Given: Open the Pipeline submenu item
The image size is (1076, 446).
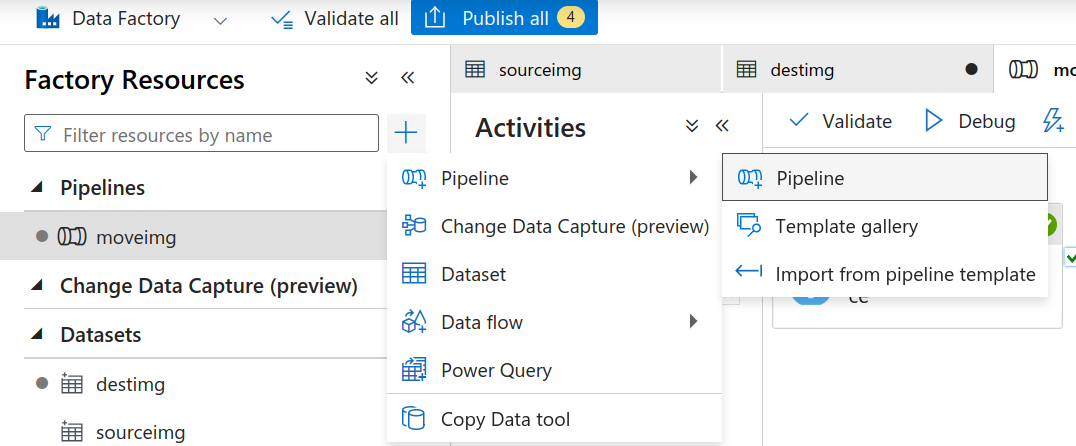Looking at the screenshot, I should pyautogui.click(x=554, y=178).
